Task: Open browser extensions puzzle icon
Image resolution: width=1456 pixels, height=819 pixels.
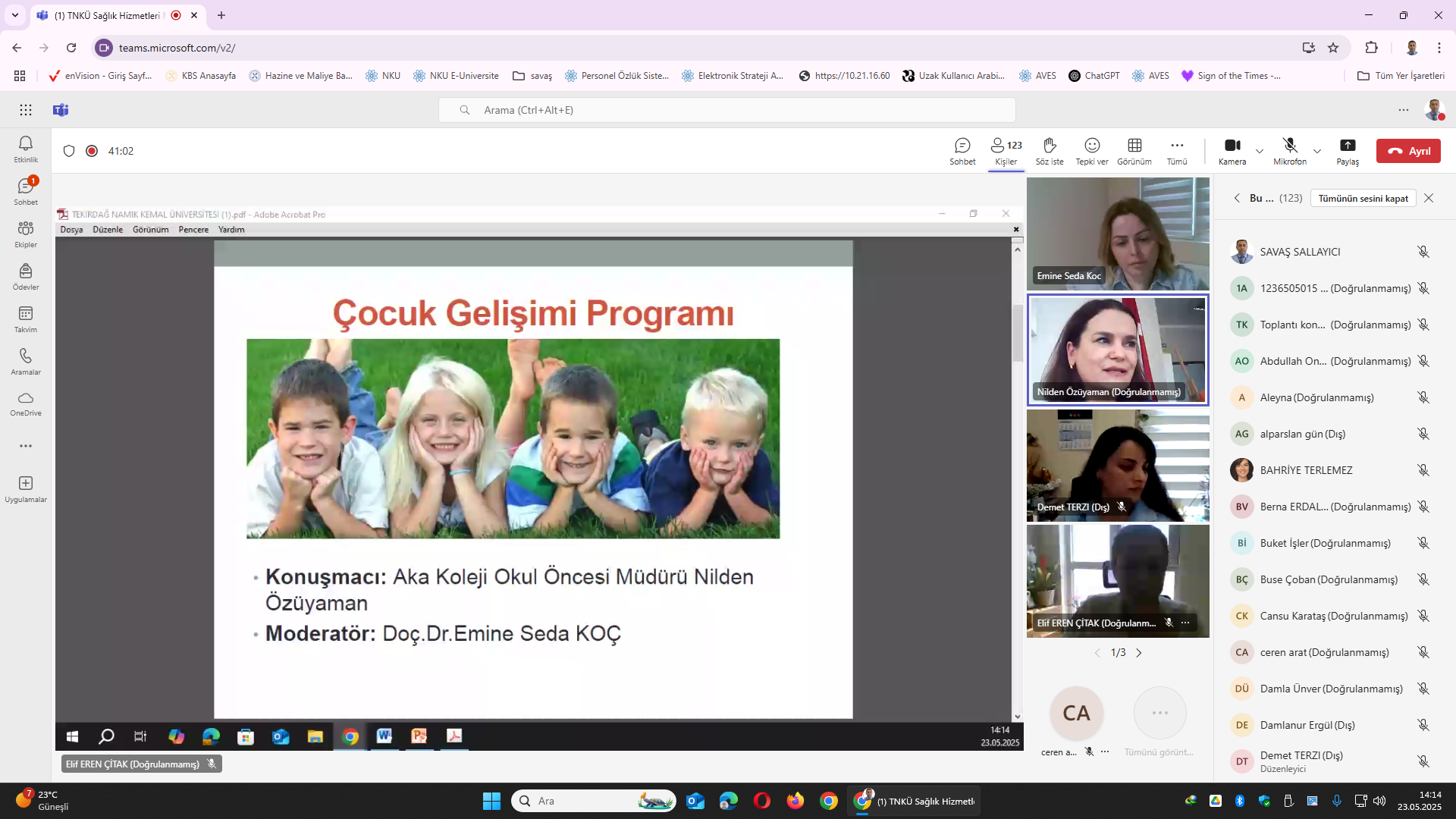Action: [1371, 48]
